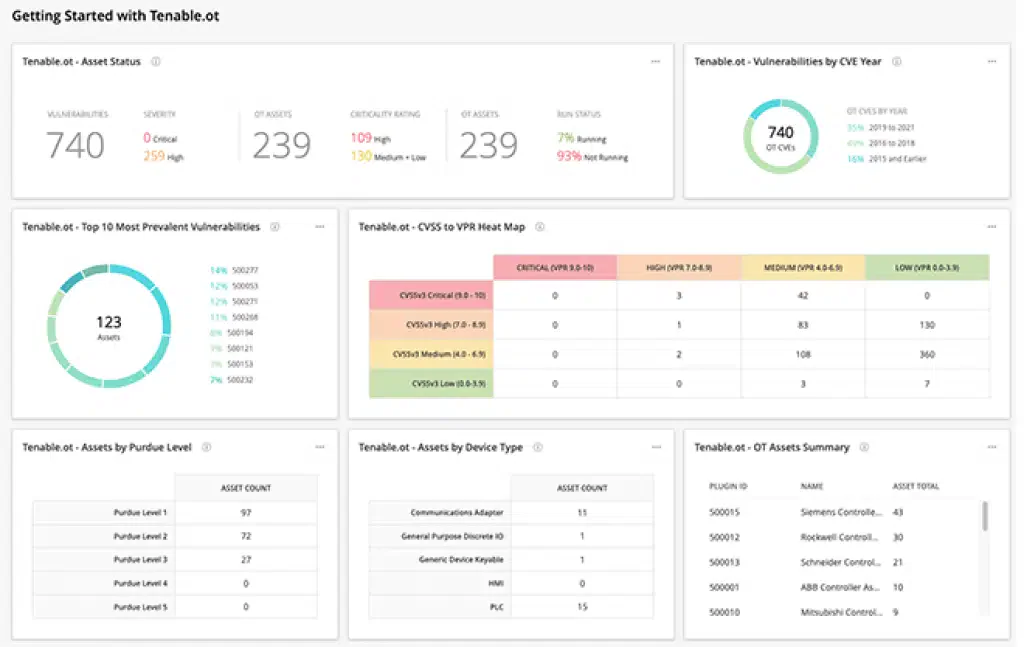
Task: Click the info icon beside Assets by Device Type
Action: click(537, 448)
